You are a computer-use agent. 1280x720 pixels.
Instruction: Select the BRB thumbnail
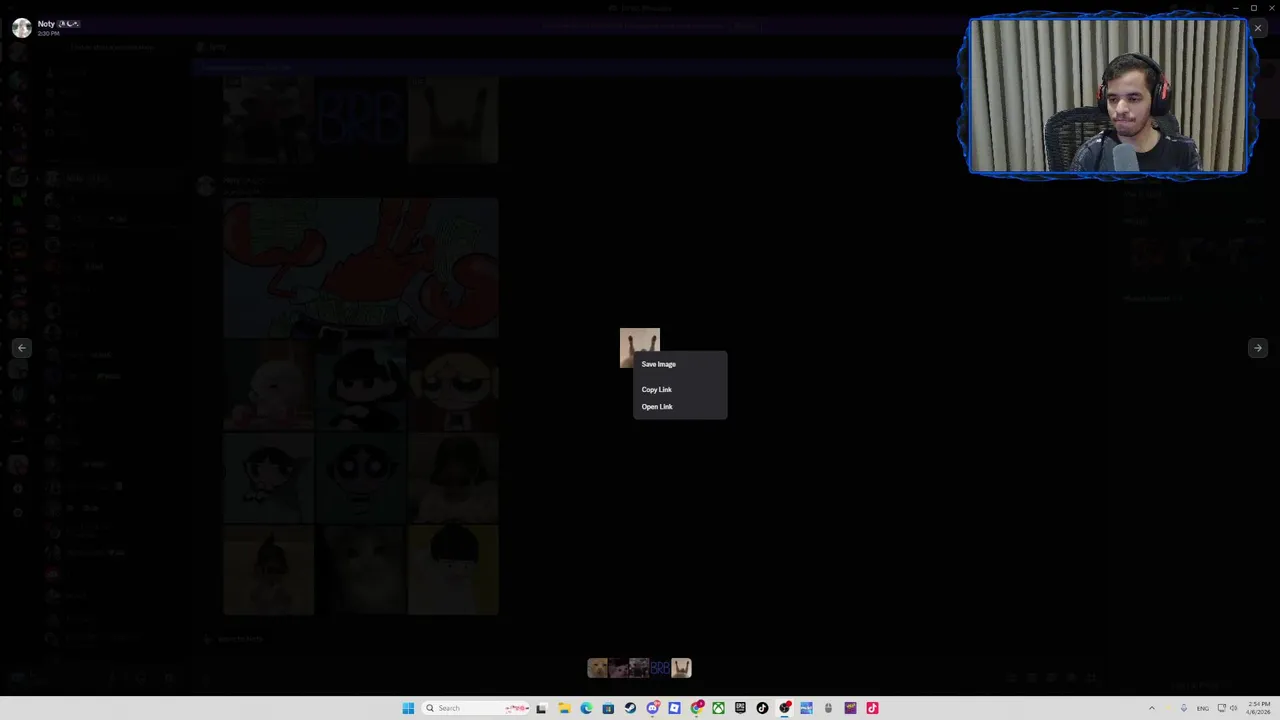coord(660,668)
